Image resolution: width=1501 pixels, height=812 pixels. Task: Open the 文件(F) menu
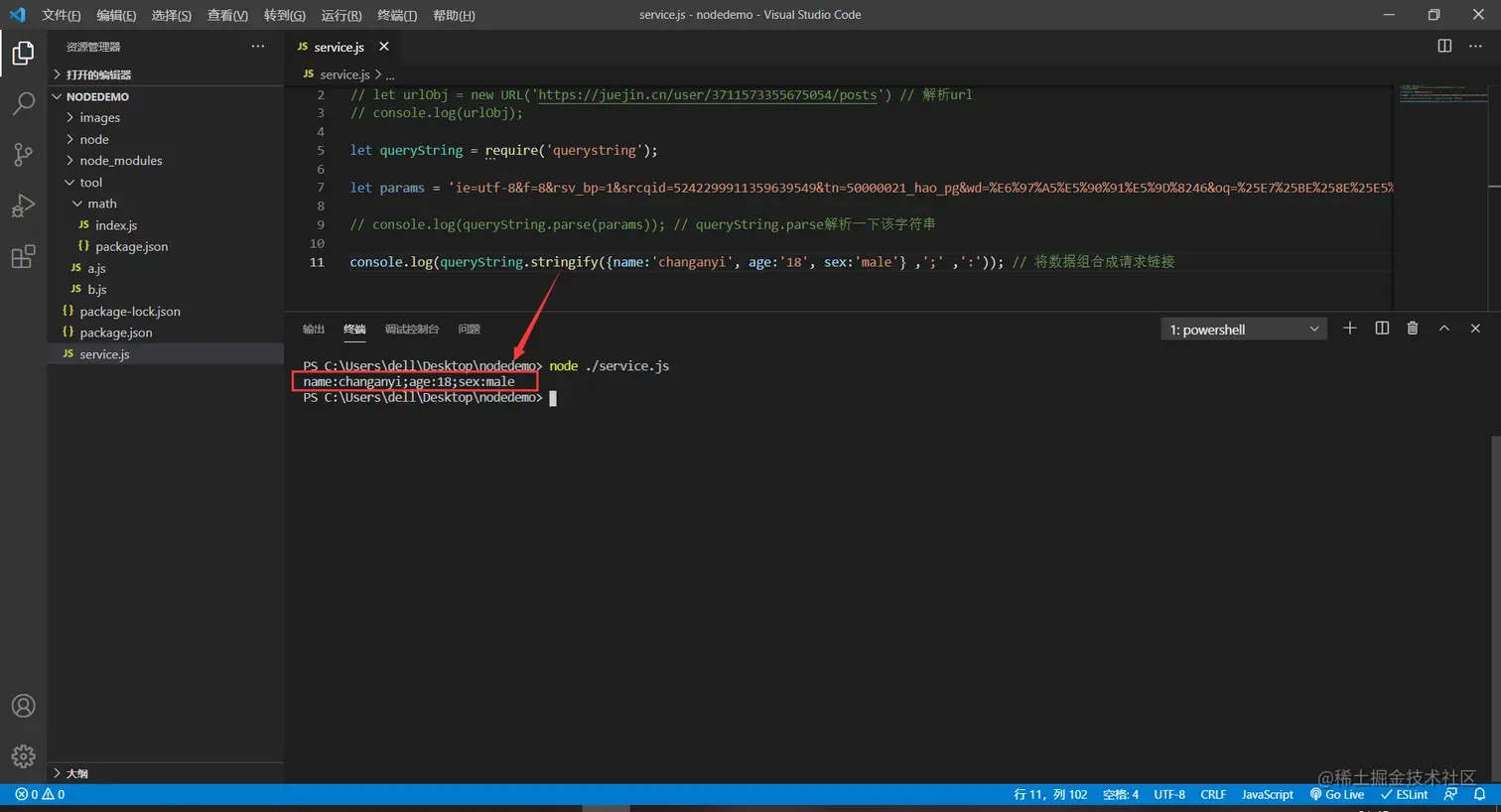62,15
